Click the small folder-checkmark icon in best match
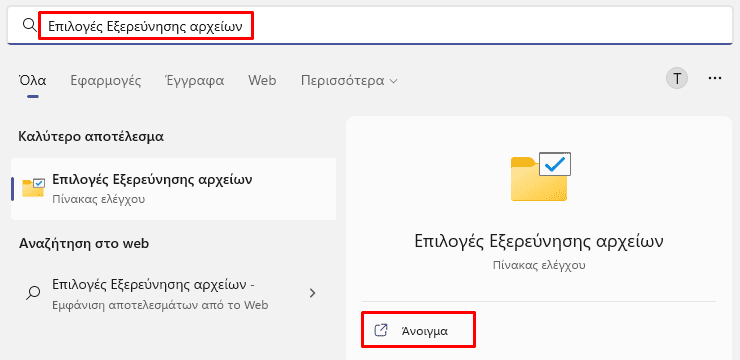The width and height of the screenshot is (740, 360). [x=34, y=188]
